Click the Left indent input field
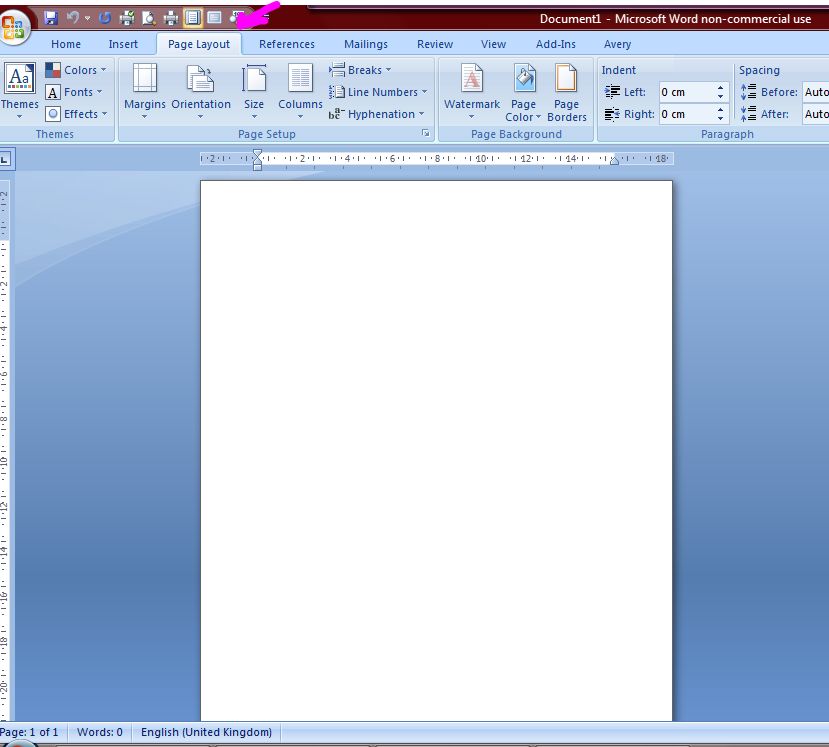 pos(686,92)
